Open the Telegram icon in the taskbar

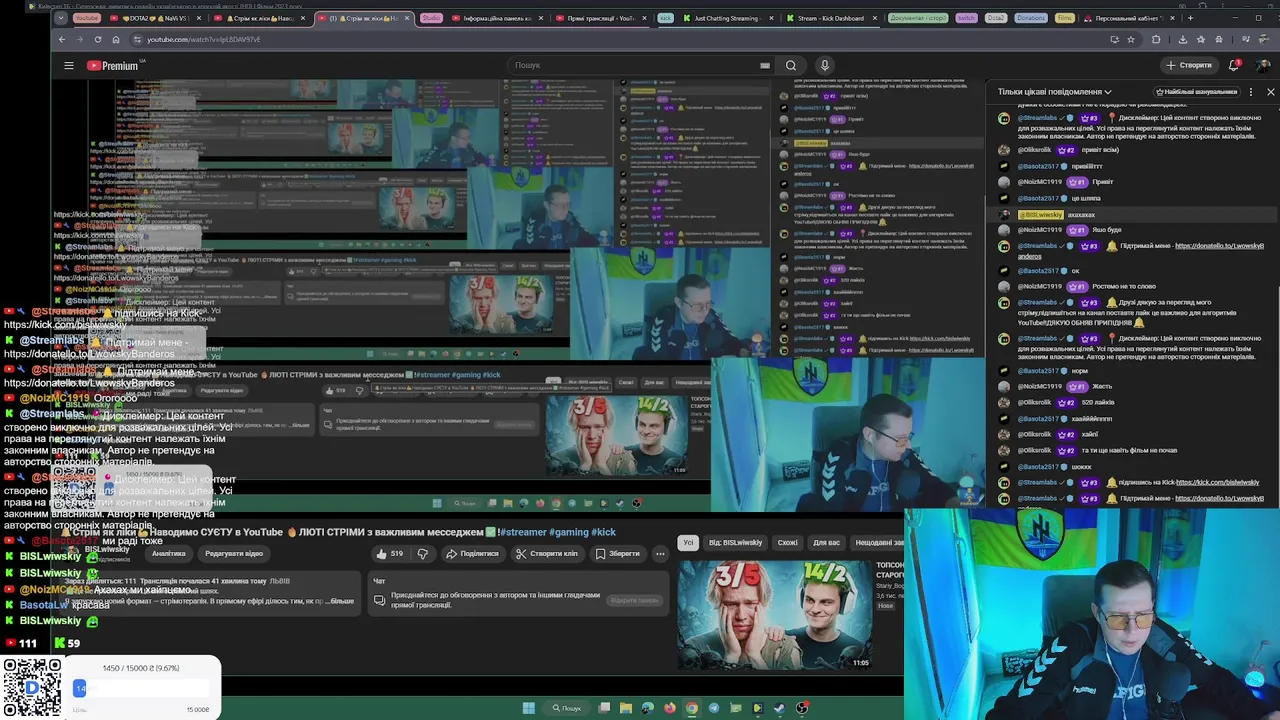tap(713, 708)
